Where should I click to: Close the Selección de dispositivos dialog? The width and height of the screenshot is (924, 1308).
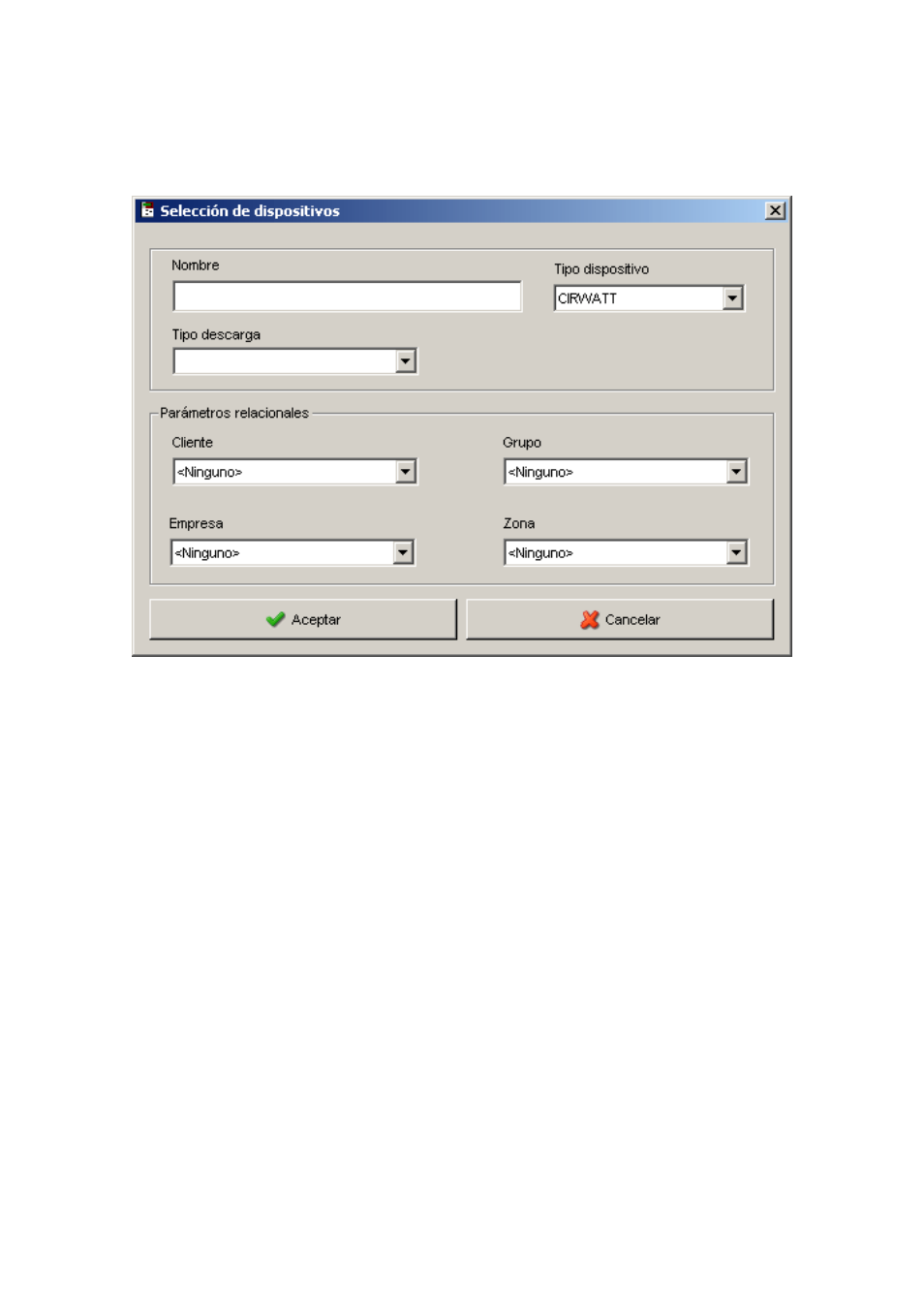click(x=775, y=210)
